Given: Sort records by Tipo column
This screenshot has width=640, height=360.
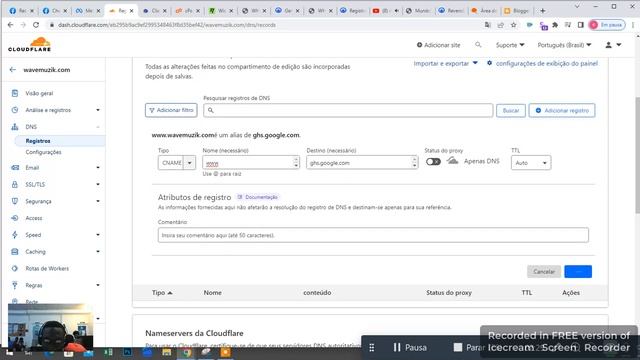Looking at the screenshot, I should [x=162, y=293].
